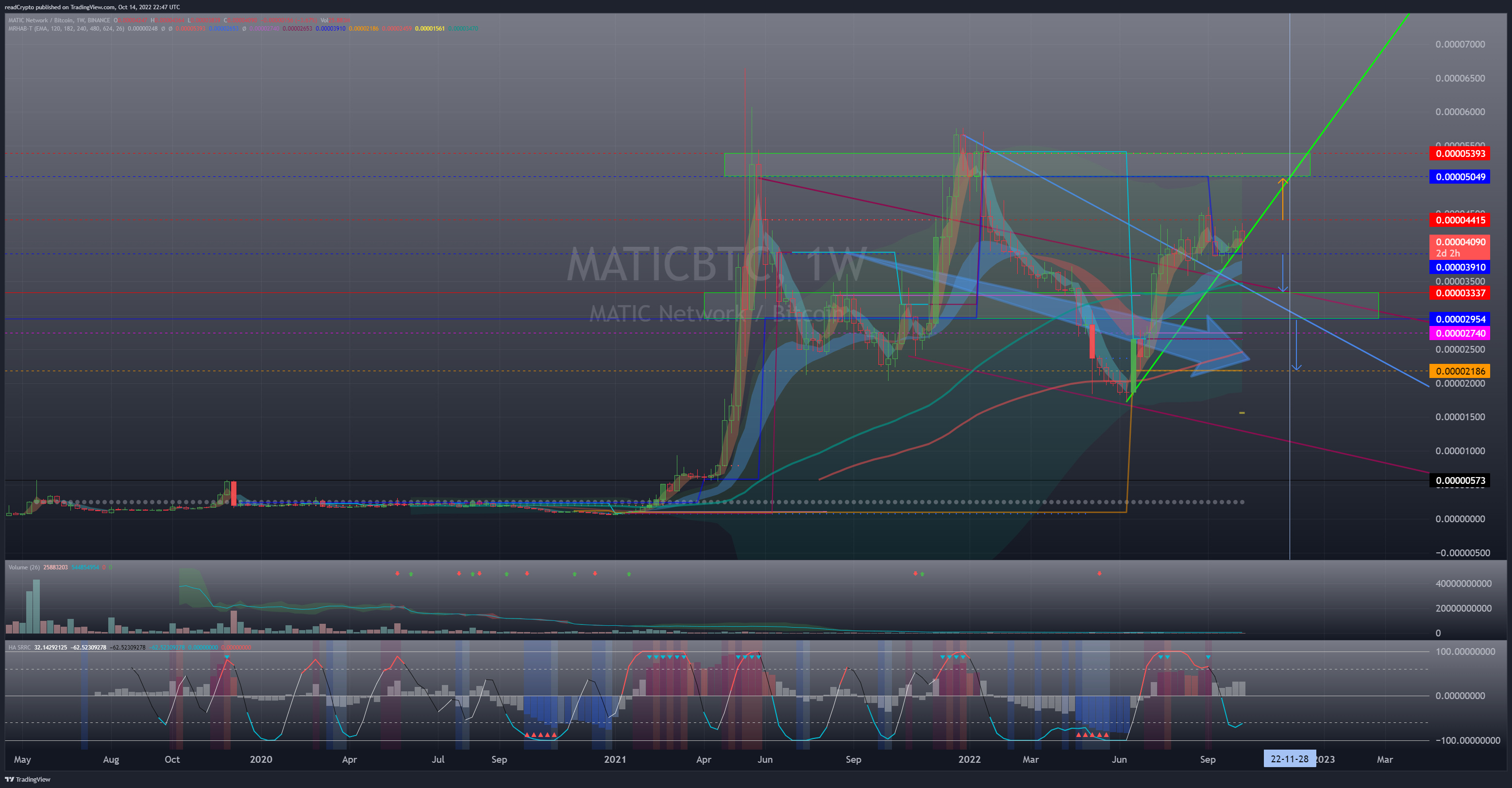Click the orange 0.00002186 price label
This screenshot has height=788, width=1512.
1461,371
